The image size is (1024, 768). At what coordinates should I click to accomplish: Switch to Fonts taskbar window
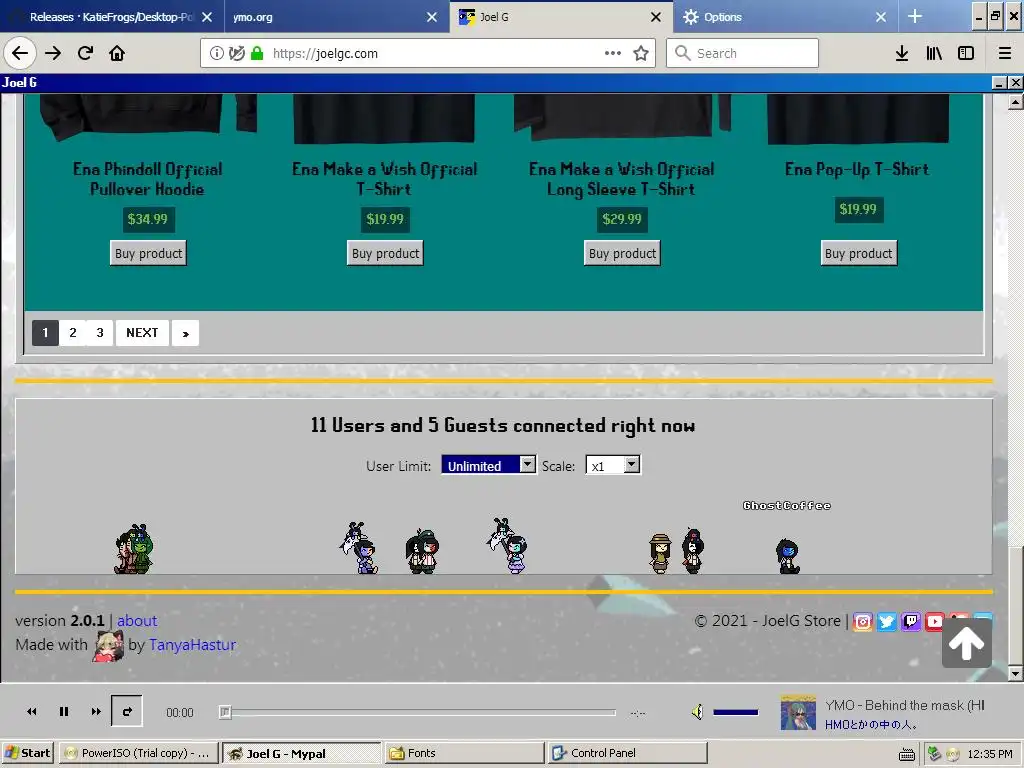pos(464,753)
